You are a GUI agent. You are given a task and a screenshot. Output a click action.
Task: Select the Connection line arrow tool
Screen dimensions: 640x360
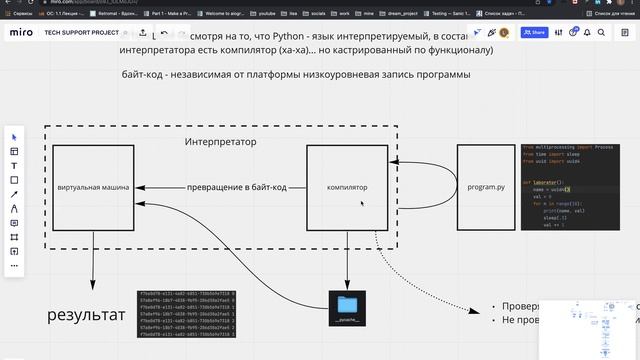click(x=14, y=194)
